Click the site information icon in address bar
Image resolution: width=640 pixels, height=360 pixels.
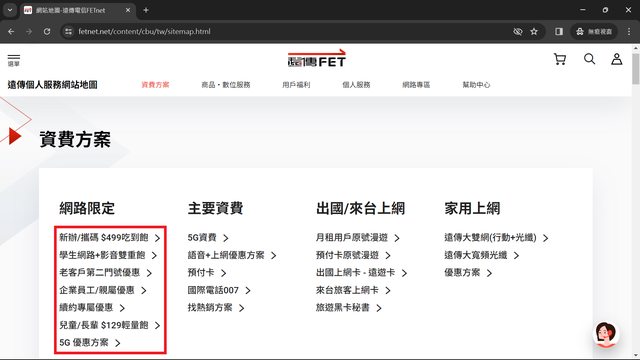(x=68, y=31)
